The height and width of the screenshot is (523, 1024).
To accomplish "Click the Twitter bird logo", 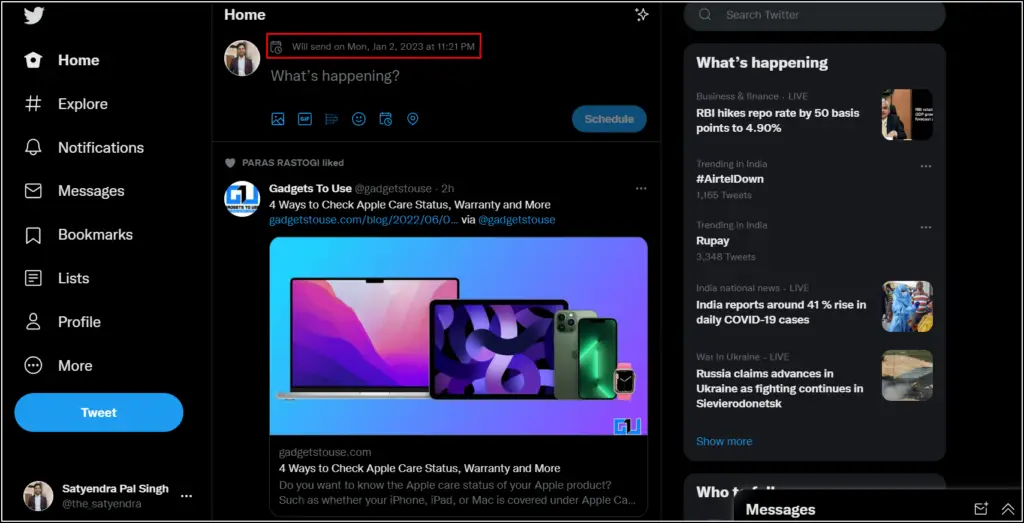I will 34,16.
